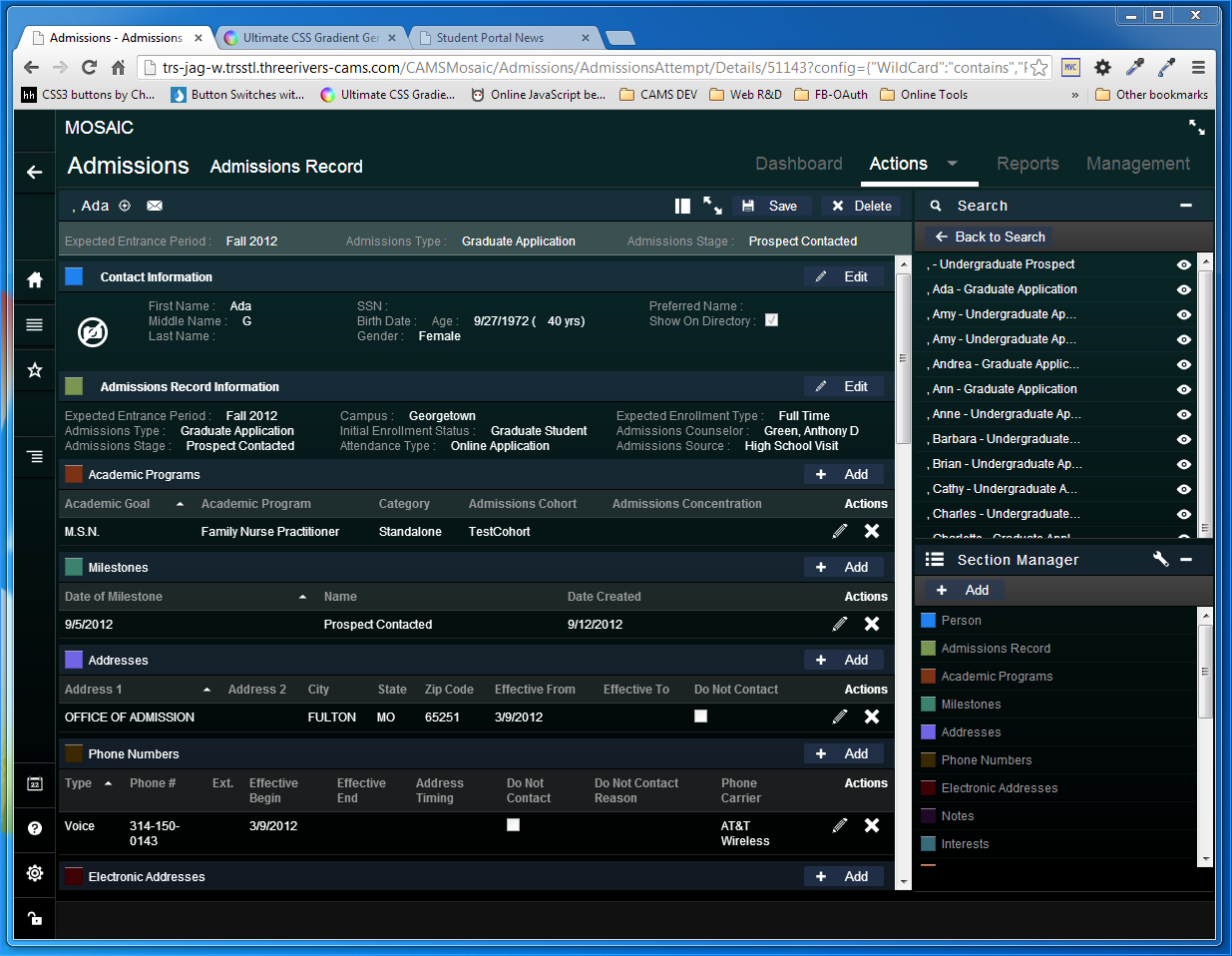Sort by Academic Goal column arrow
The width and height of the screenshot is (1232, 956).
[180, 504]
